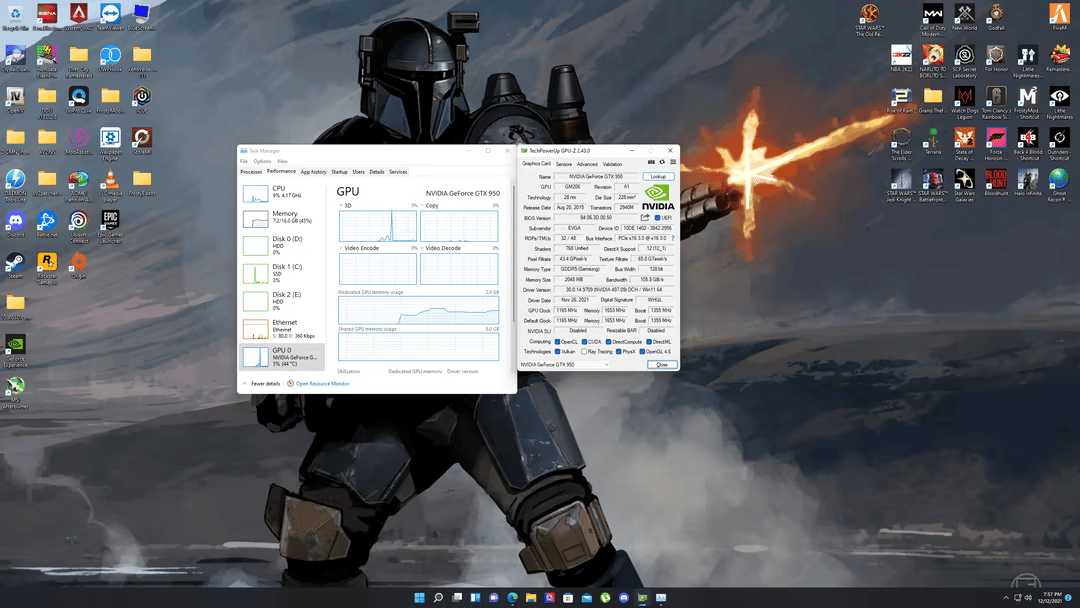Toggle the OpenGL 4.6 checkbox

pyautogui.click(x=642, y=351)
